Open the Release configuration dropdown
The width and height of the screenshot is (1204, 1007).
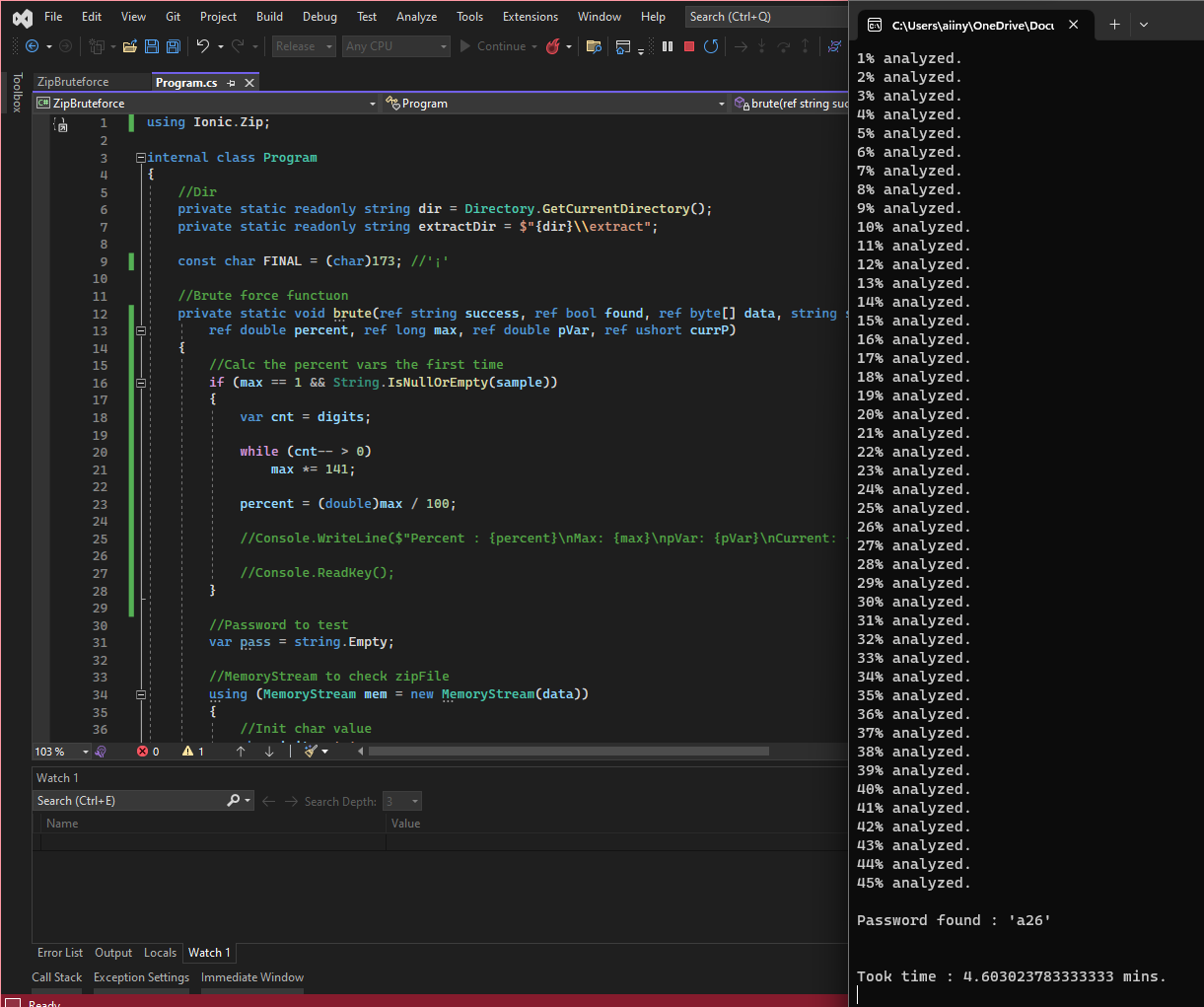[x=303, y=45]
